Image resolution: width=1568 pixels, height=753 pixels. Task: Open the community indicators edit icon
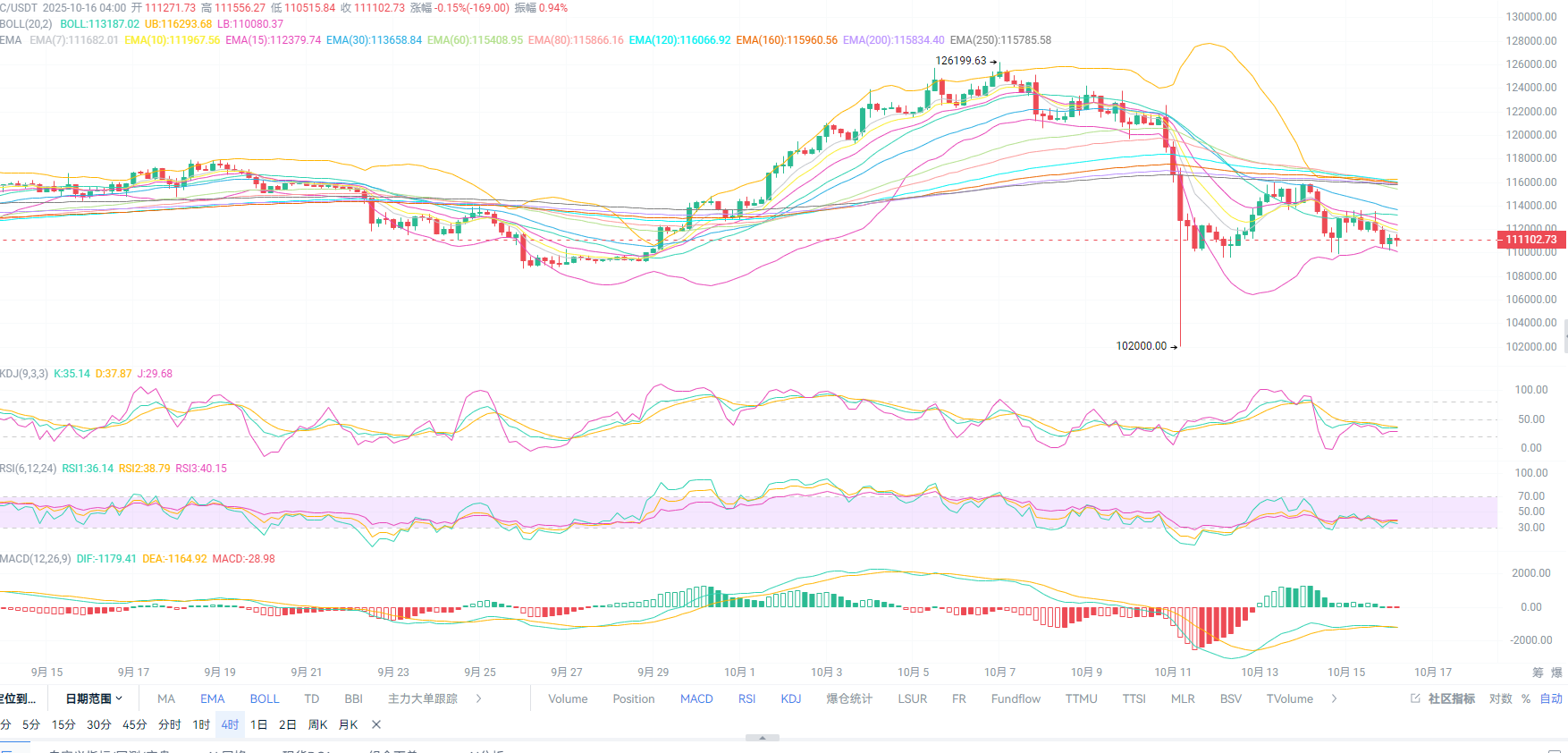point(1415,698)
